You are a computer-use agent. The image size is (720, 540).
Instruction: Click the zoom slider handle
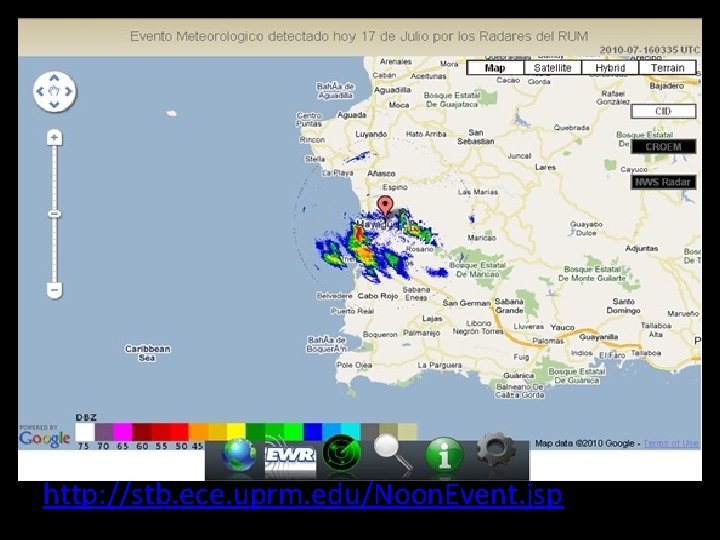(54, 214)
